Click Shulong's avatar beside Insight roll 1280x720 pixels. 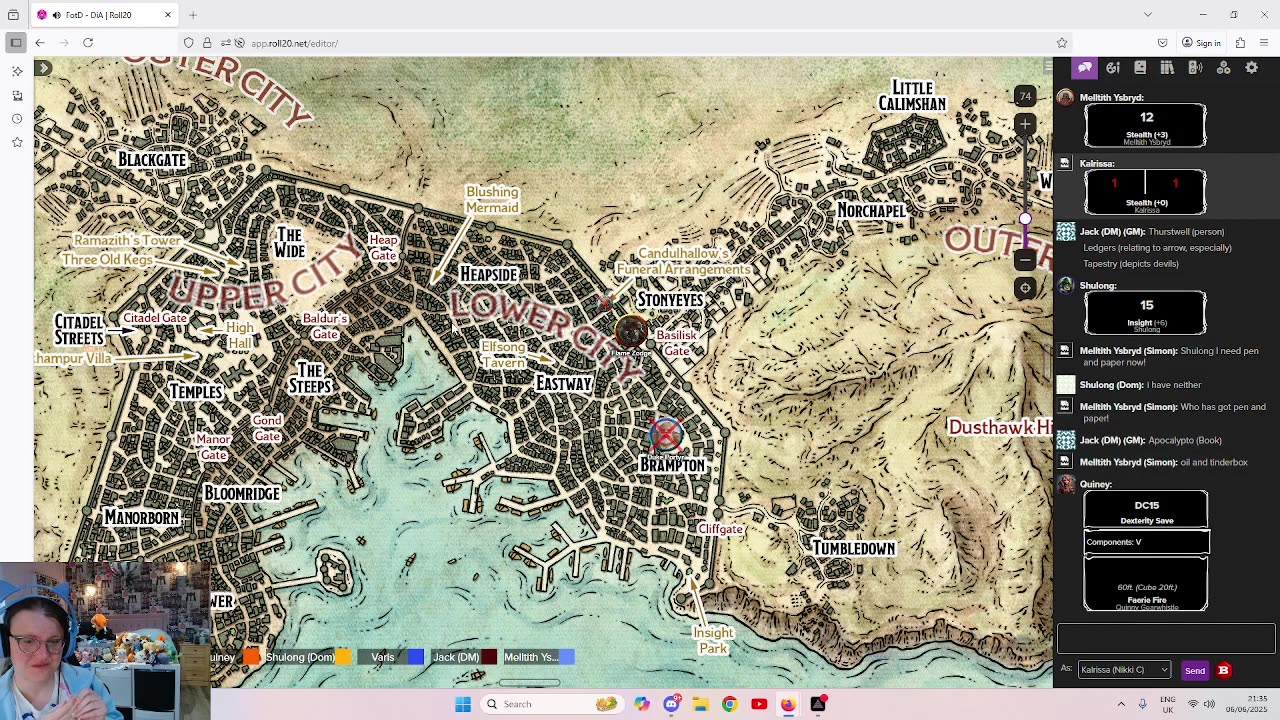pos(1066,286)
